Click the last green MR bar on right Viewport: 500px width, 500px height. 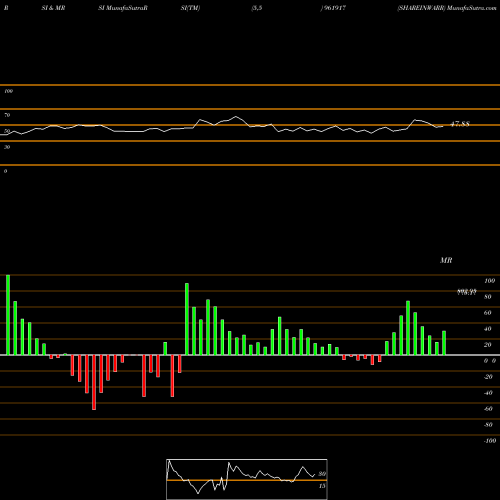pos(444,343)
